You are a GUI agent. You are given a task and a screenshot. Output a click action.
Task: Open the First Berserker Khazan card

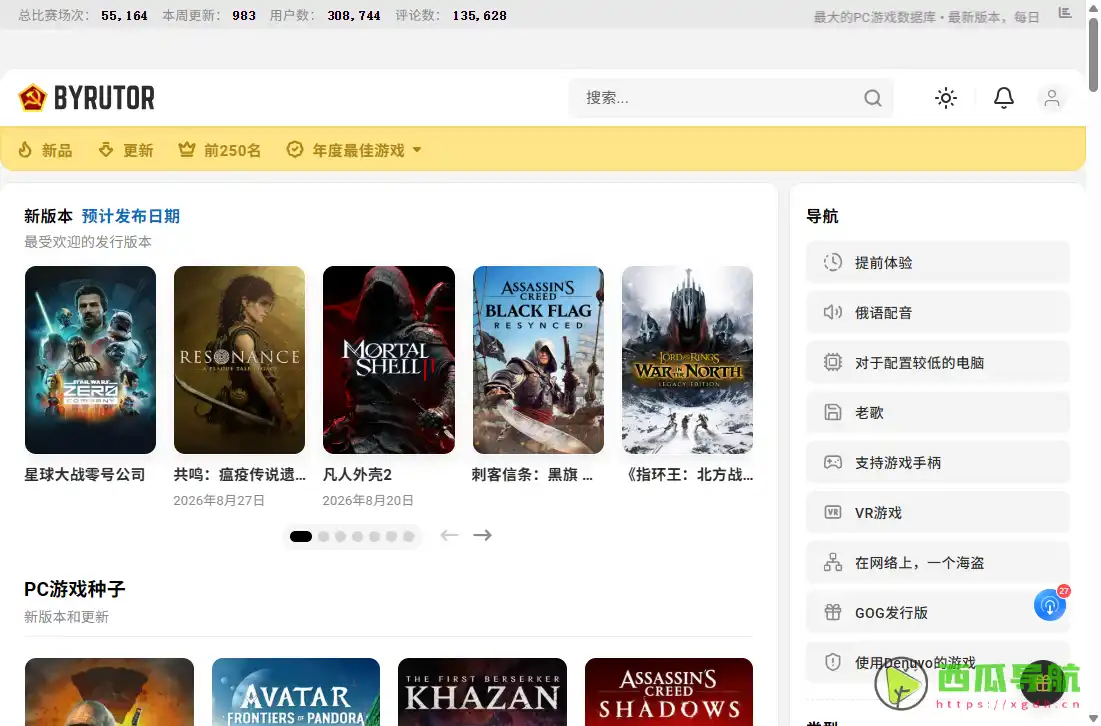coord(482,692)
